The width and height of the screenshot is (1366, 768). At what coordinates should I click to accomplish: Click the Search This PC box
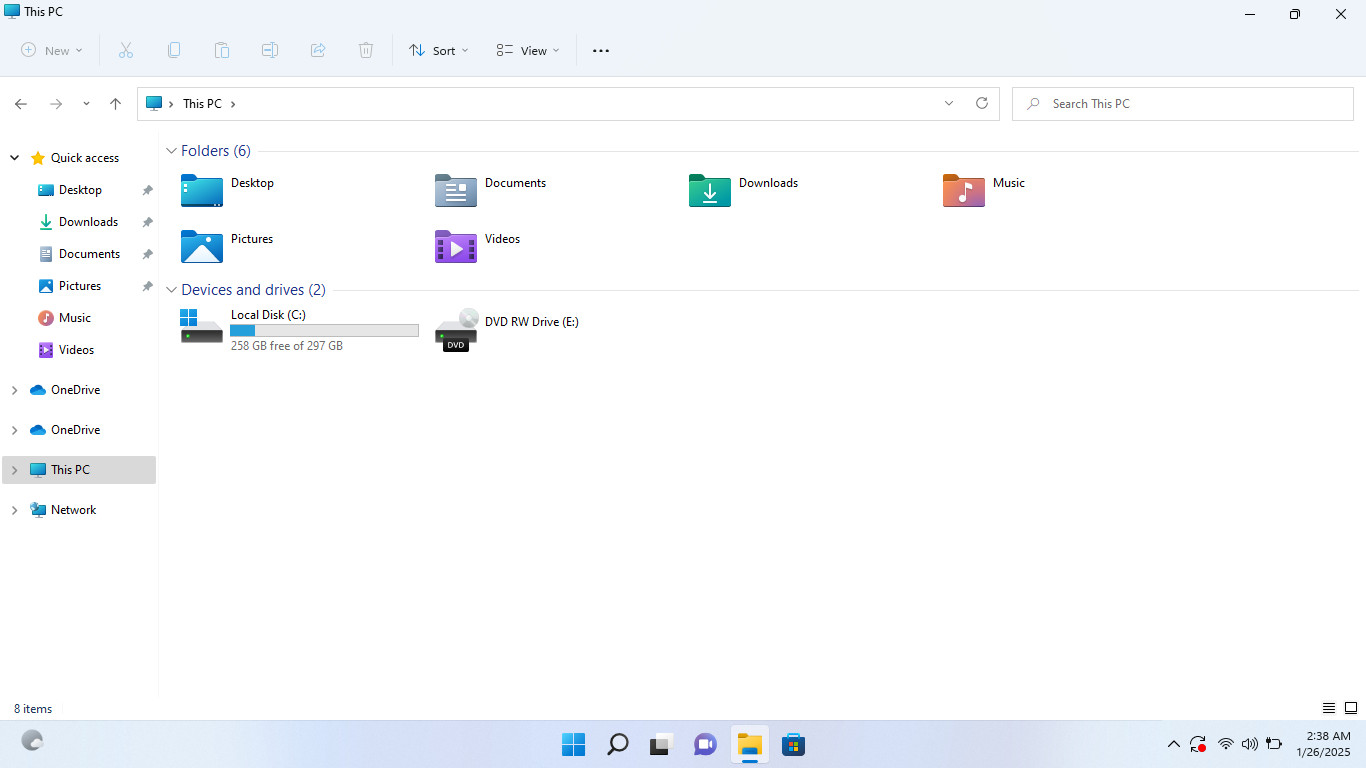(x=1183, y=104)
